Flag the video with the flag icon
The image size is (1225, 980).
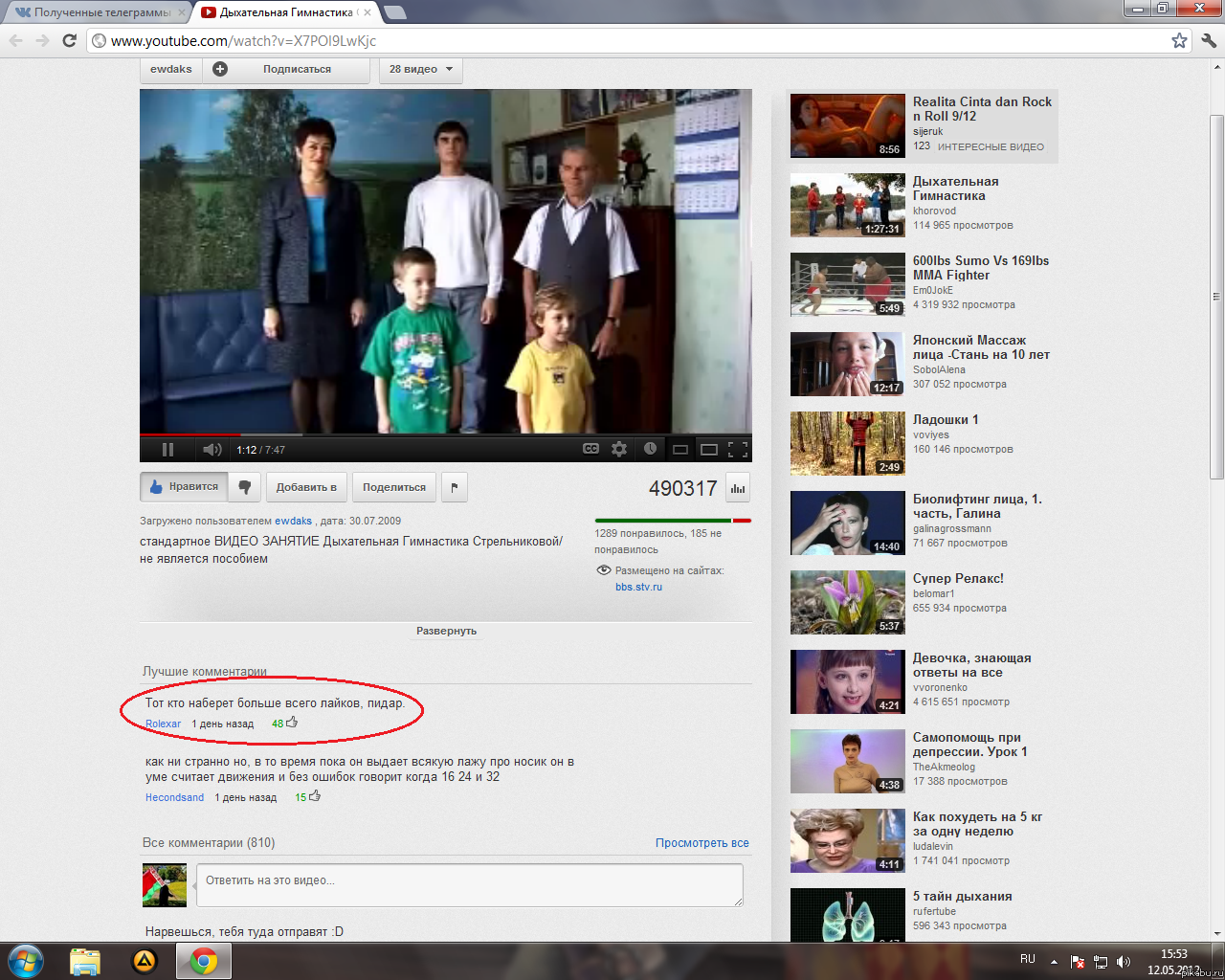click(x=455, y=487)
